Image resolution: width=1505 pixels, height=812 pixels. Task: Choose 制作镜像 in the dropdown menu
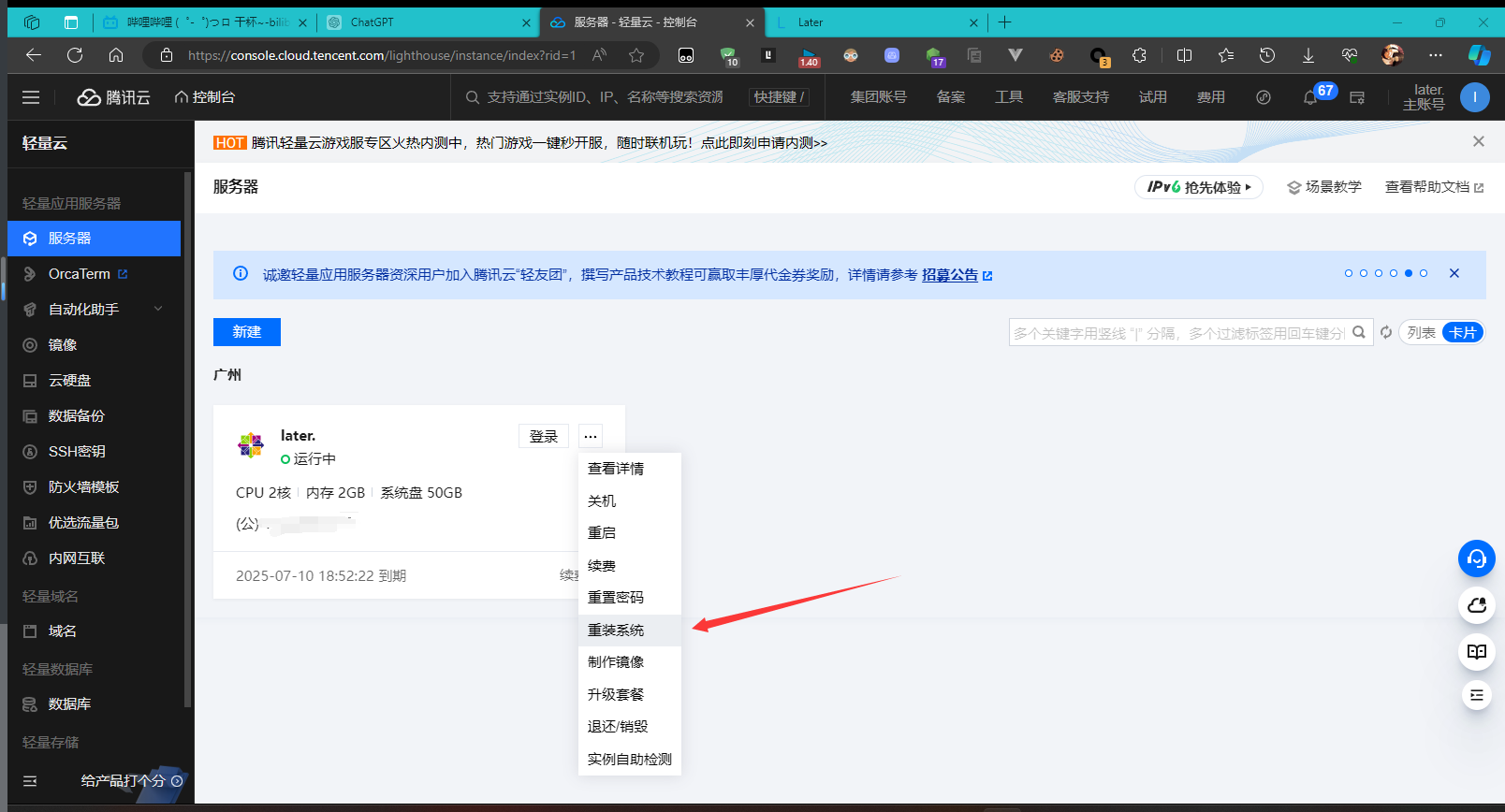[616, 661]
